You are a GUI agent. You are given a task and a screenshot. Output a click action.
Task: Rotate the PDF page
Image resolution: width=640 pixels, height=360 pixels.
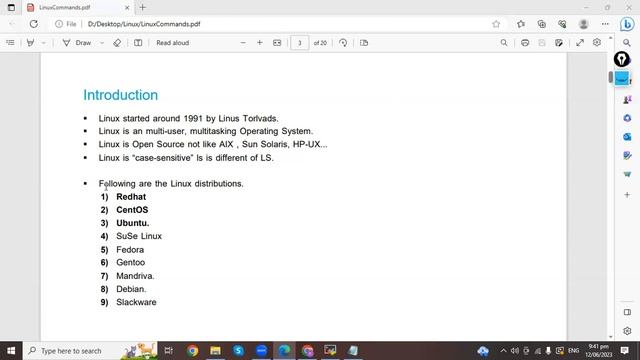(x=343, y=42)
